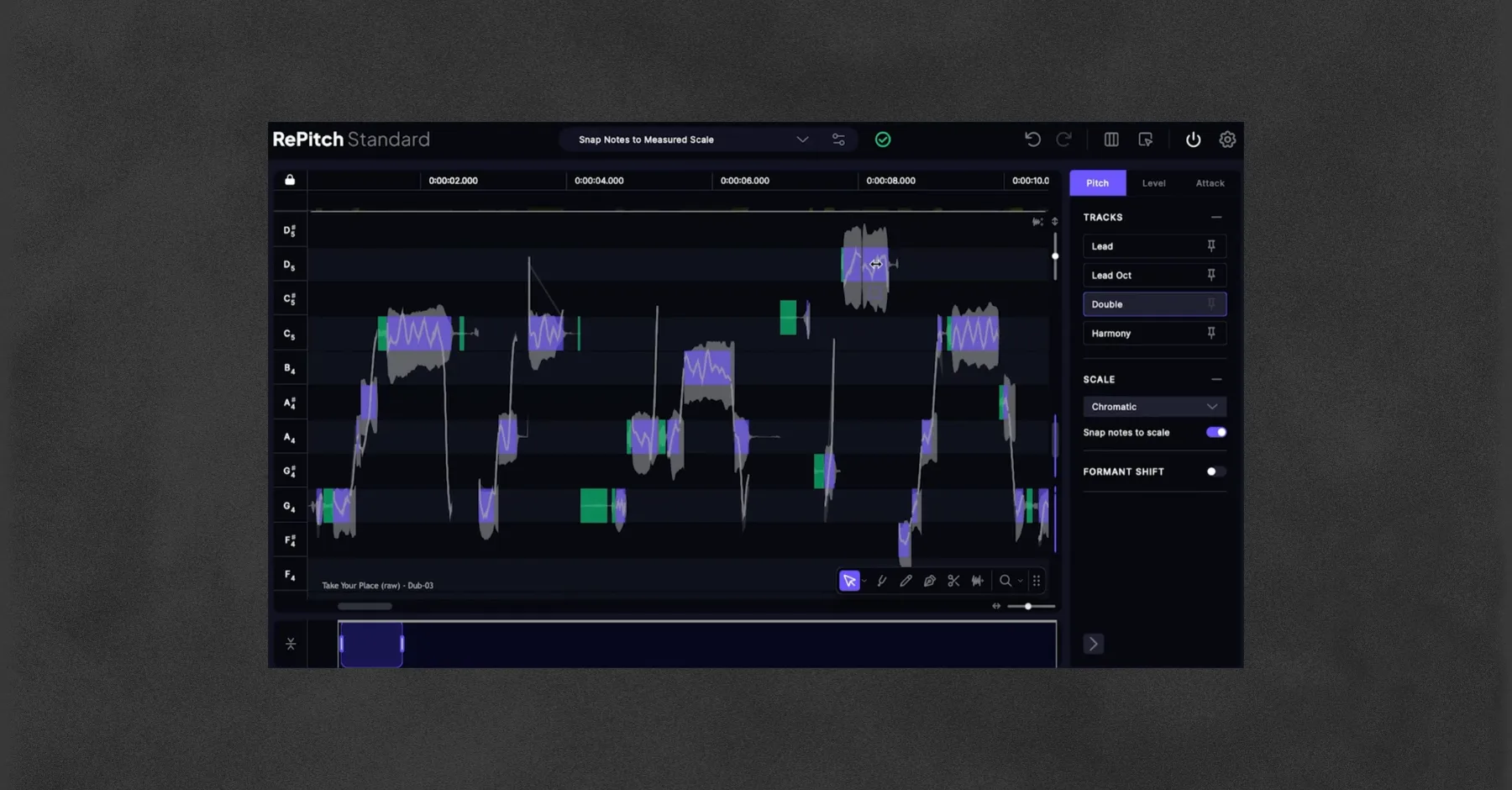This screenshot has width=1512, height=790.
Task: Click the lock icon beside the timeline
Action: (x=290, y=180)
